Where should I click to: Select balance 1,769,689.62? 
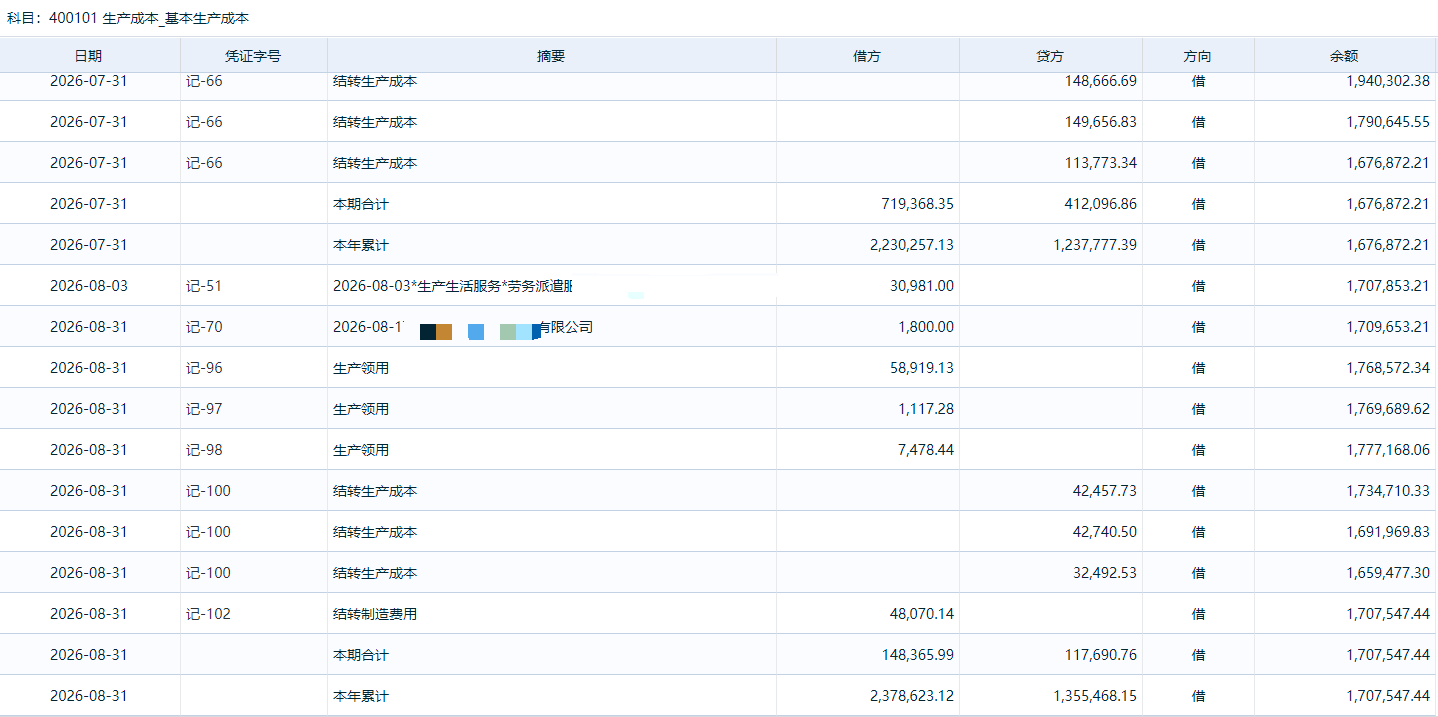[x=1388, y=409]
